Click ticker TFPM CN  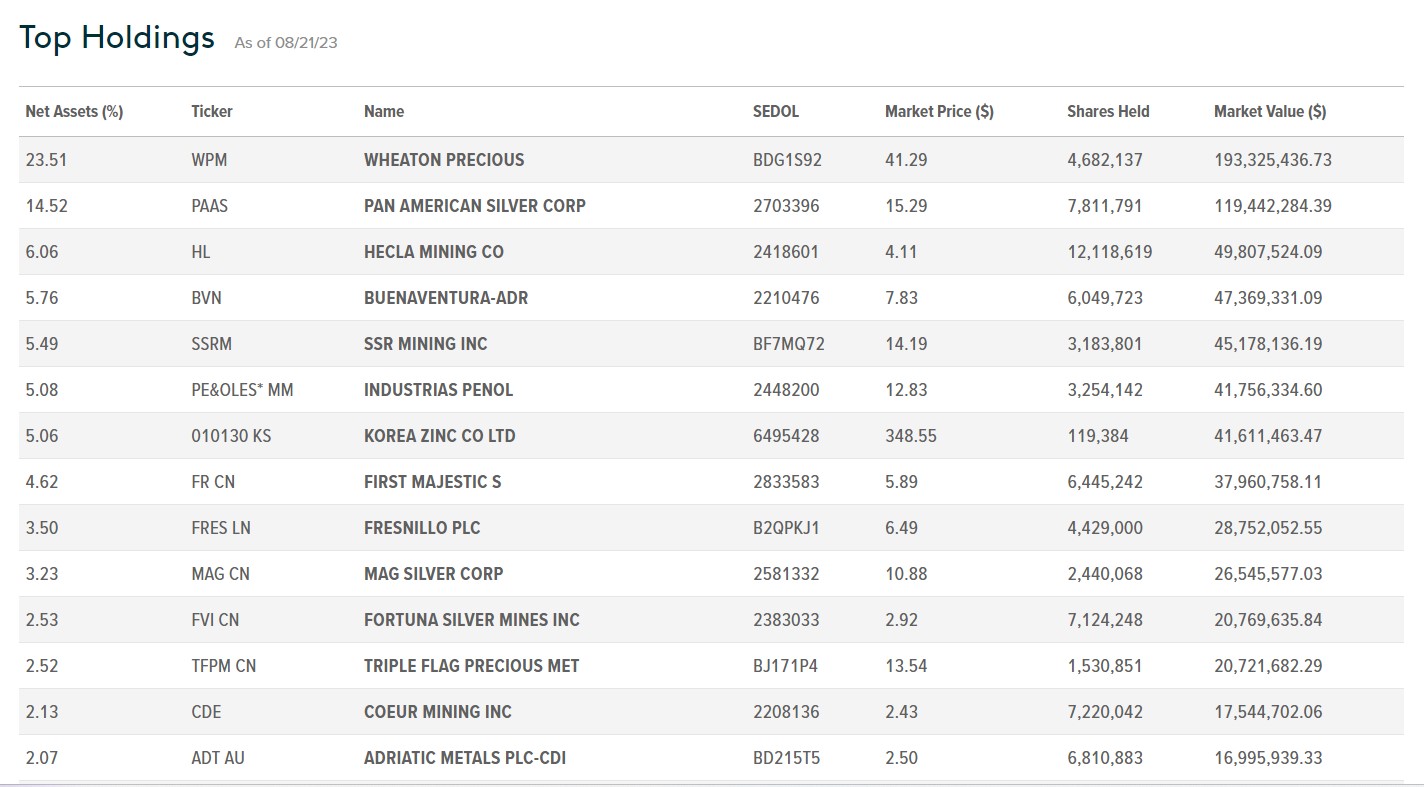pos(224,666)
